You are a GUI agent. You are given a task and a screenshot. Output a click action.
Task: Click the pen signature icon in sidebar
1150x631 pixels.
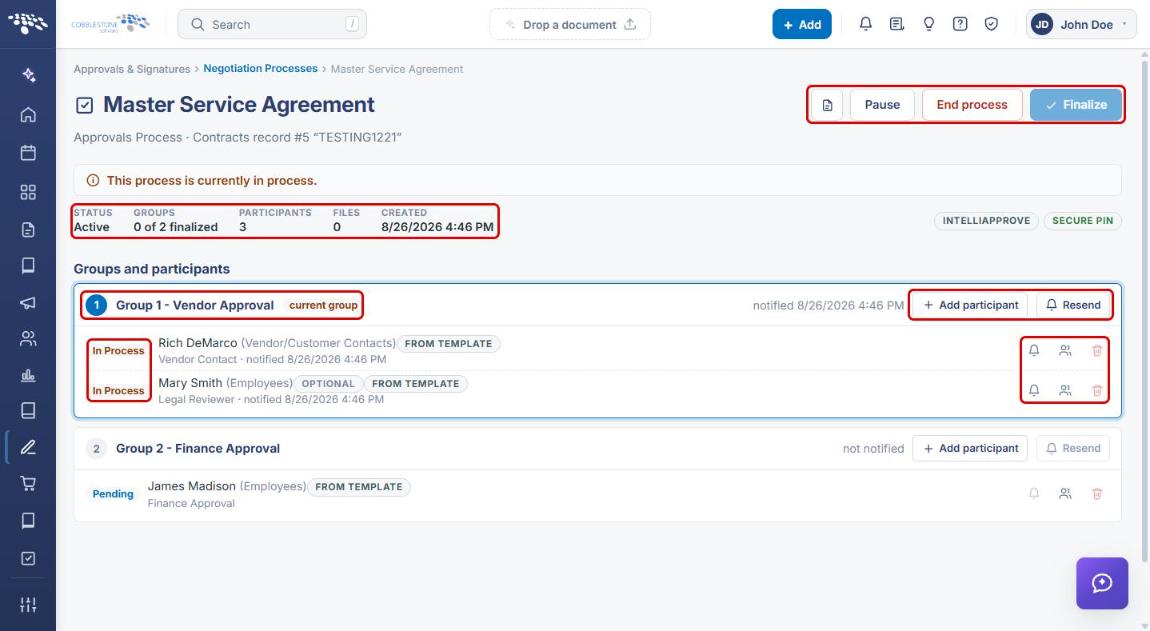(28, 447)
